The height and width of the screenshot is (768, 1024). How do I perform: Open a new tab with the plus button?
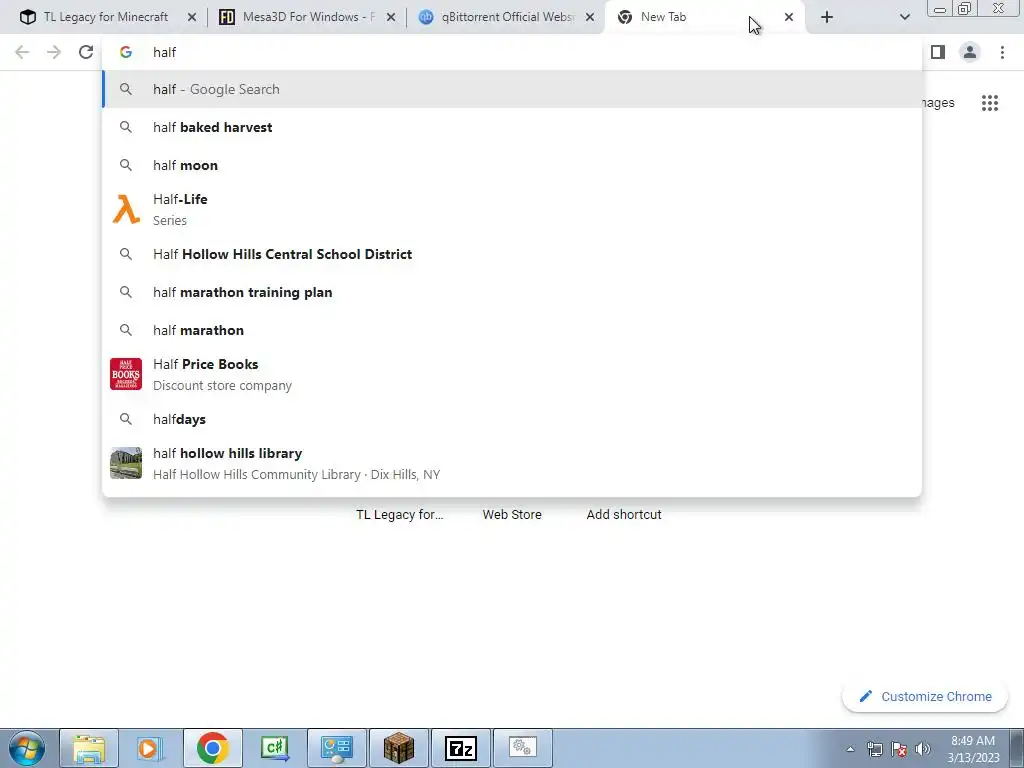pyautogui.click(x=827, y=18)
